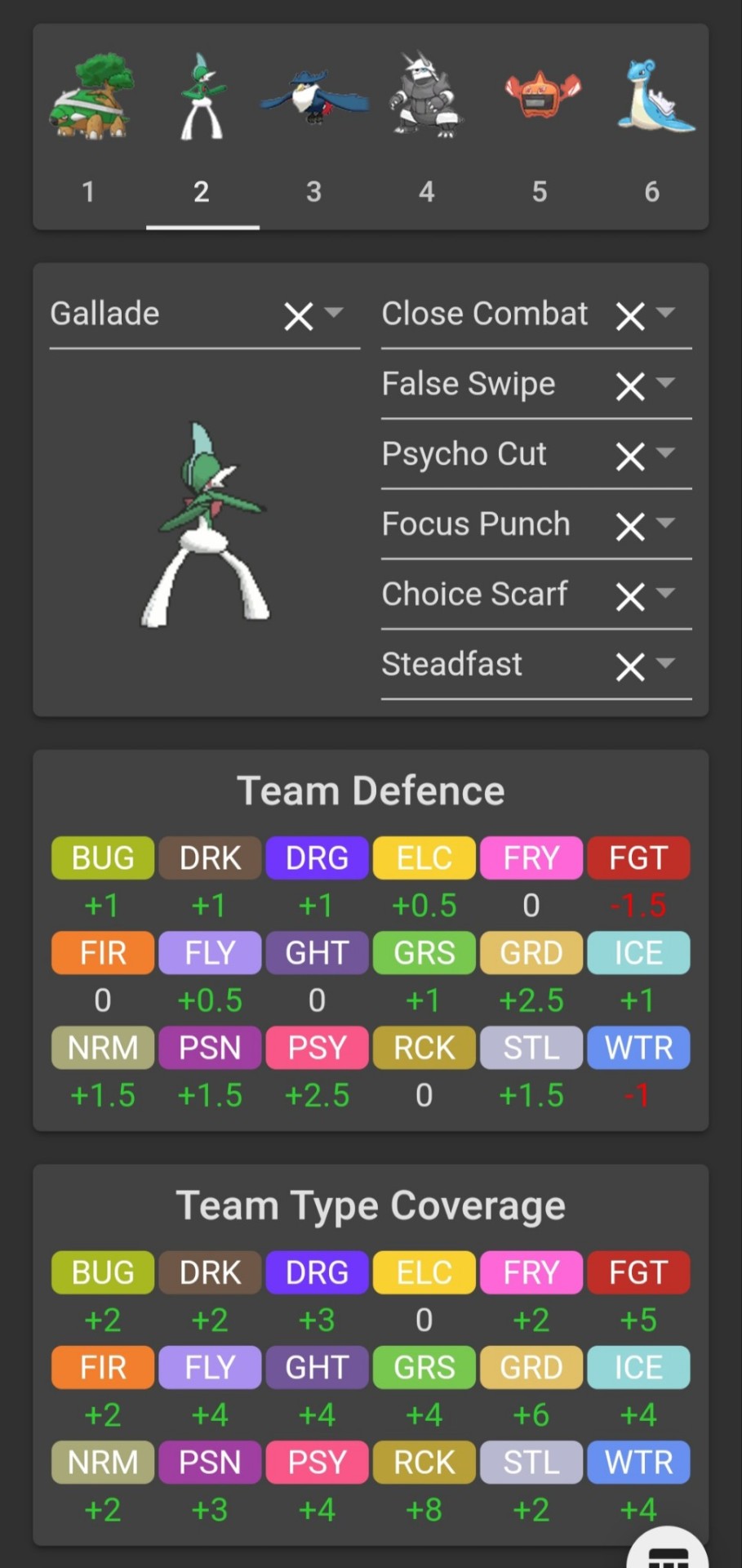Click the -1.5 value under FGT

tap(638, 906)
